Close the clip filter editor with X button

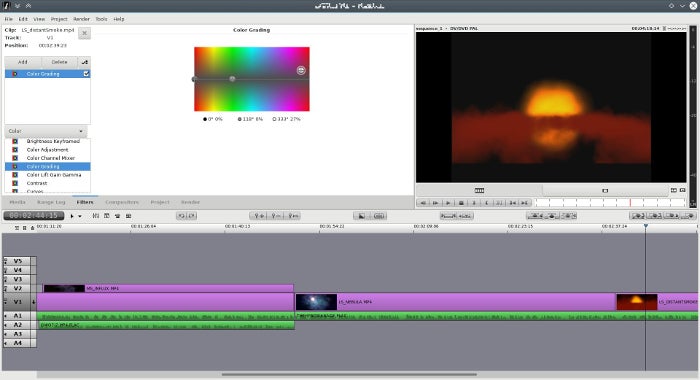(x=84, y=33)
